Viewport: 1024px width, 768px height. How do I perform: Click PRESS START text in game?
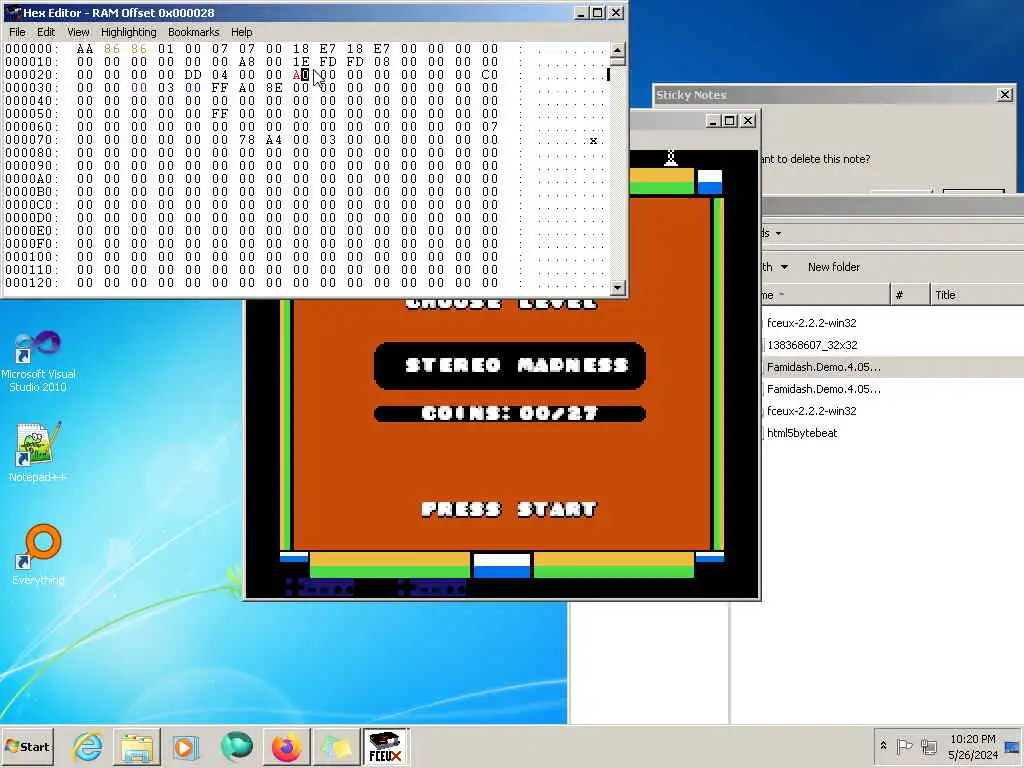tap(509, 509)
